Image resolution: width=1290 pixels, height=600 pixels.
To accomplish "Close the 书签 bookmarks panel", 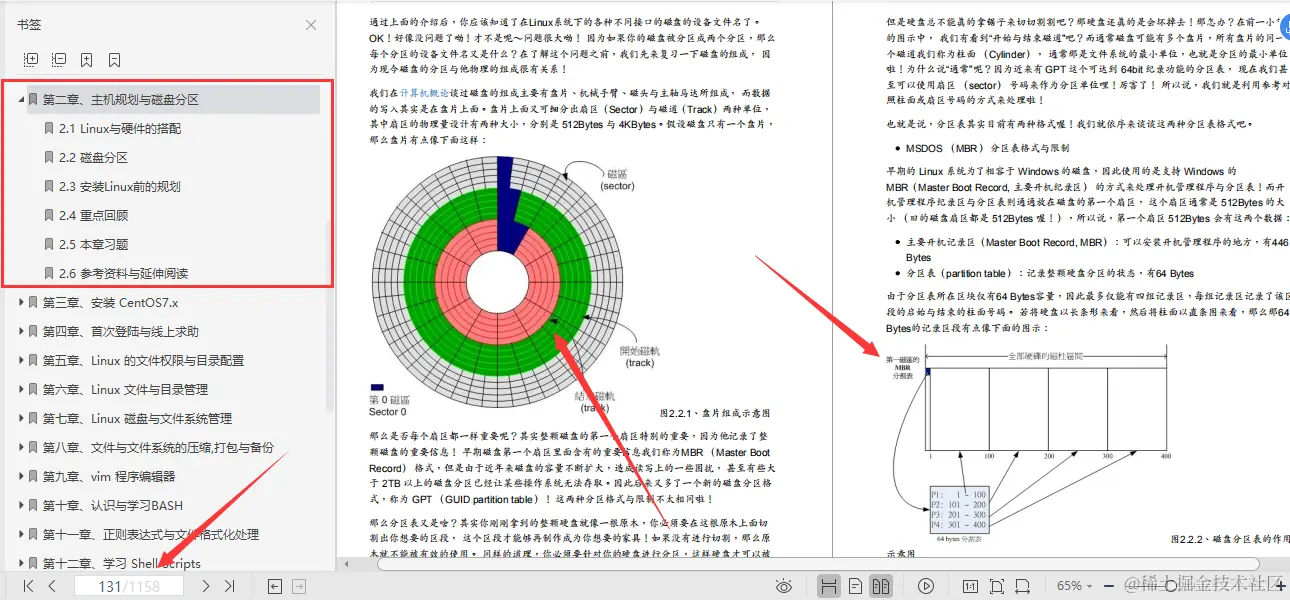I will click(x=311, y=25).
